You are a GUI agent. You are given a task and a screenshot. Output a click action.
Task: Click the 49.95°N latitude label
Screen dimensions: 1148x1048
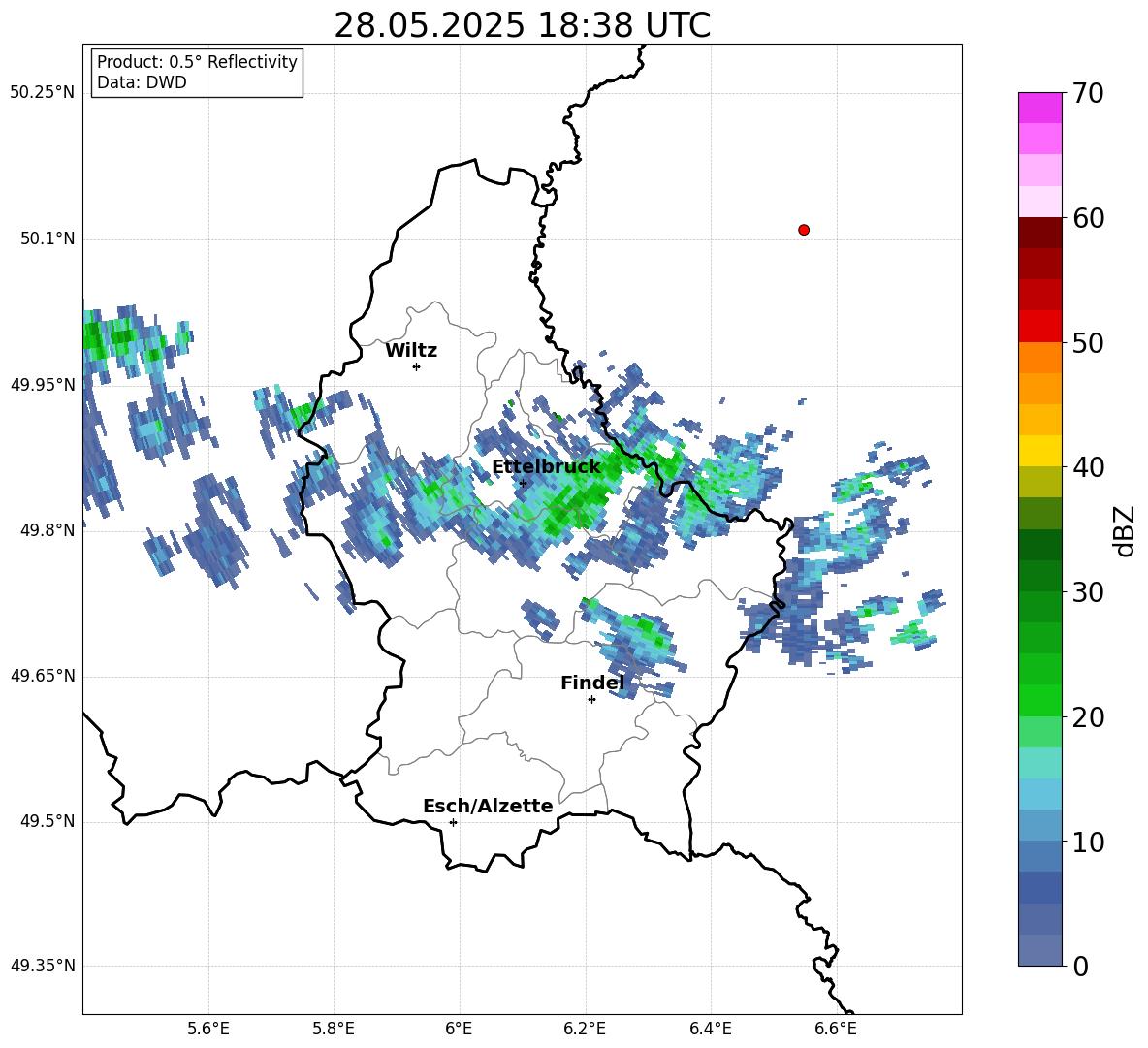click(43, 384)
